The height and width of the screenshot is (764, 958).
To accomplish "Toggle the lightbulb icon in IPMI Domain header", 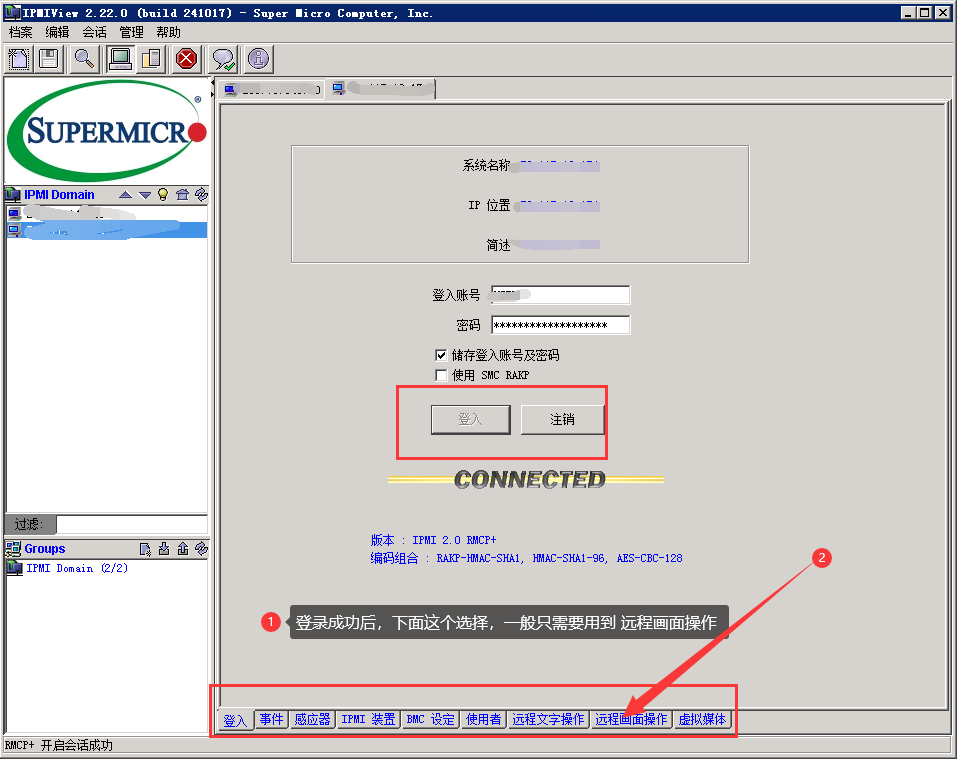I will click(x=162, y=195).
